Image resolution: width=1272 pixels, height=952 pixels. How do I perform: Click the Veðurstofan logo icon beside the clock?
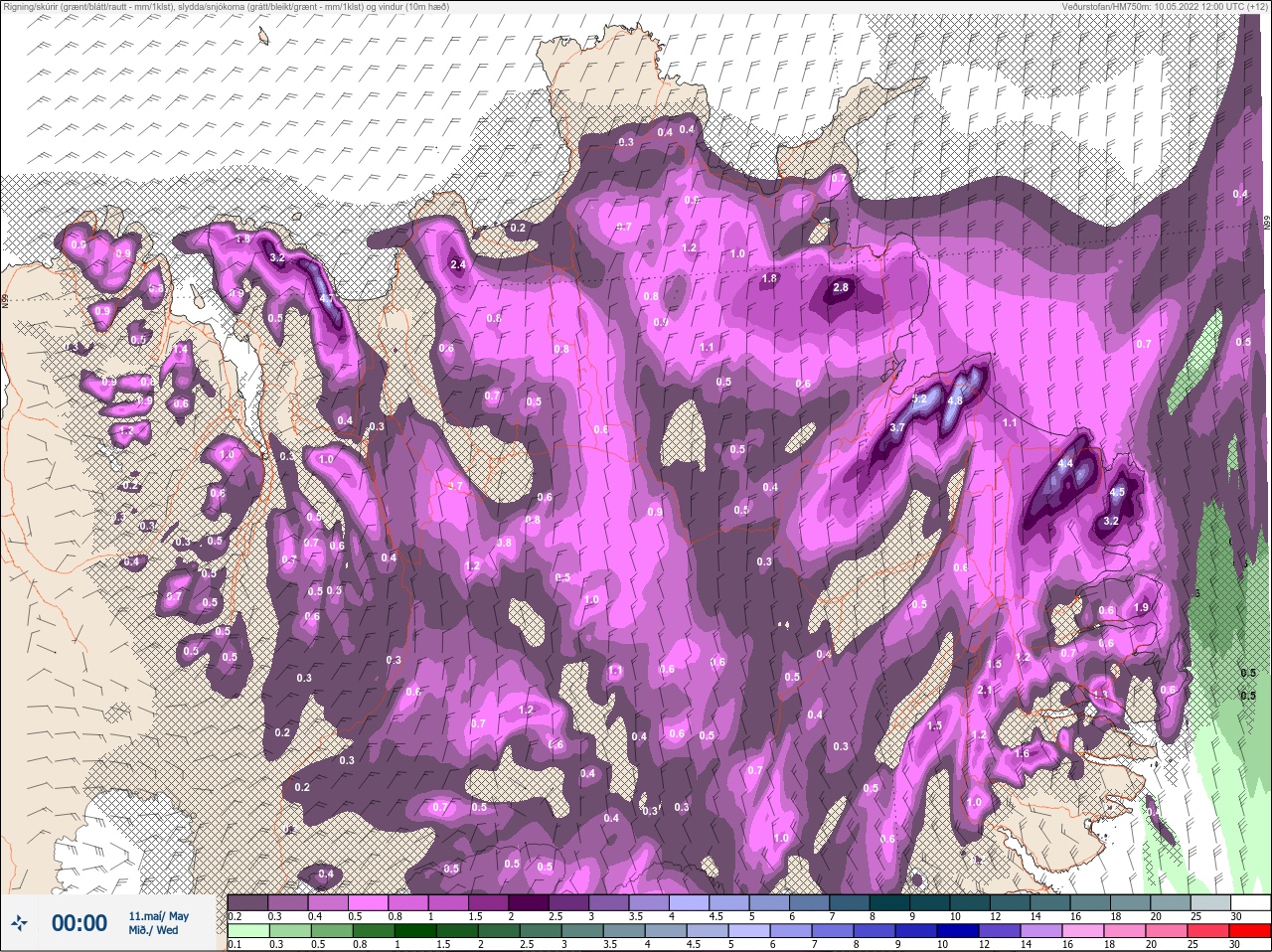click(20, 923)
